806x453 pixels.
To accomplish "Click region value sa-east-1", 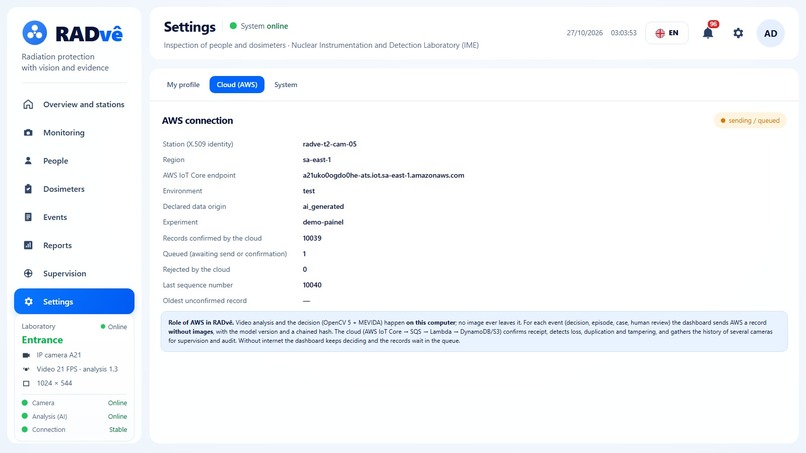I will pos(317,160).
